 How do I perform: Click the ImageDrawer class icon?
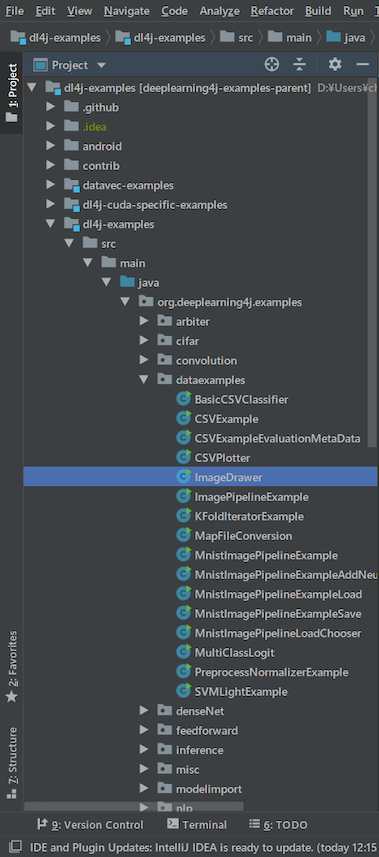click(183, 477)
